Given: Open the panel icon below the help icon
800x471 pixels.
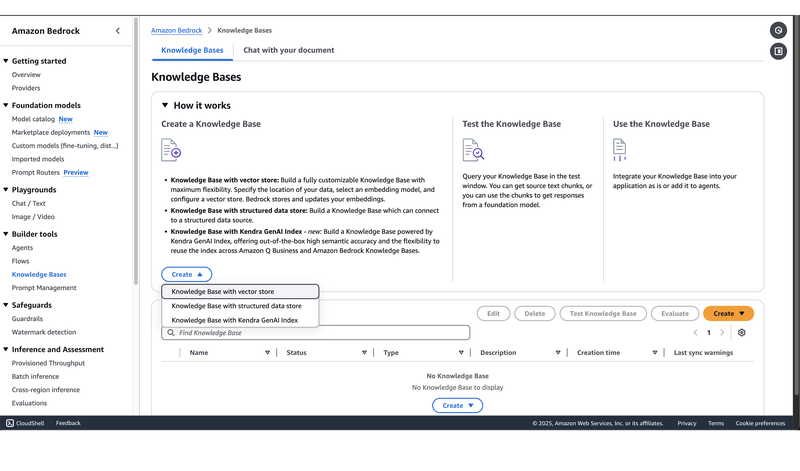Looking at the screenshot, I should (778, 51).
